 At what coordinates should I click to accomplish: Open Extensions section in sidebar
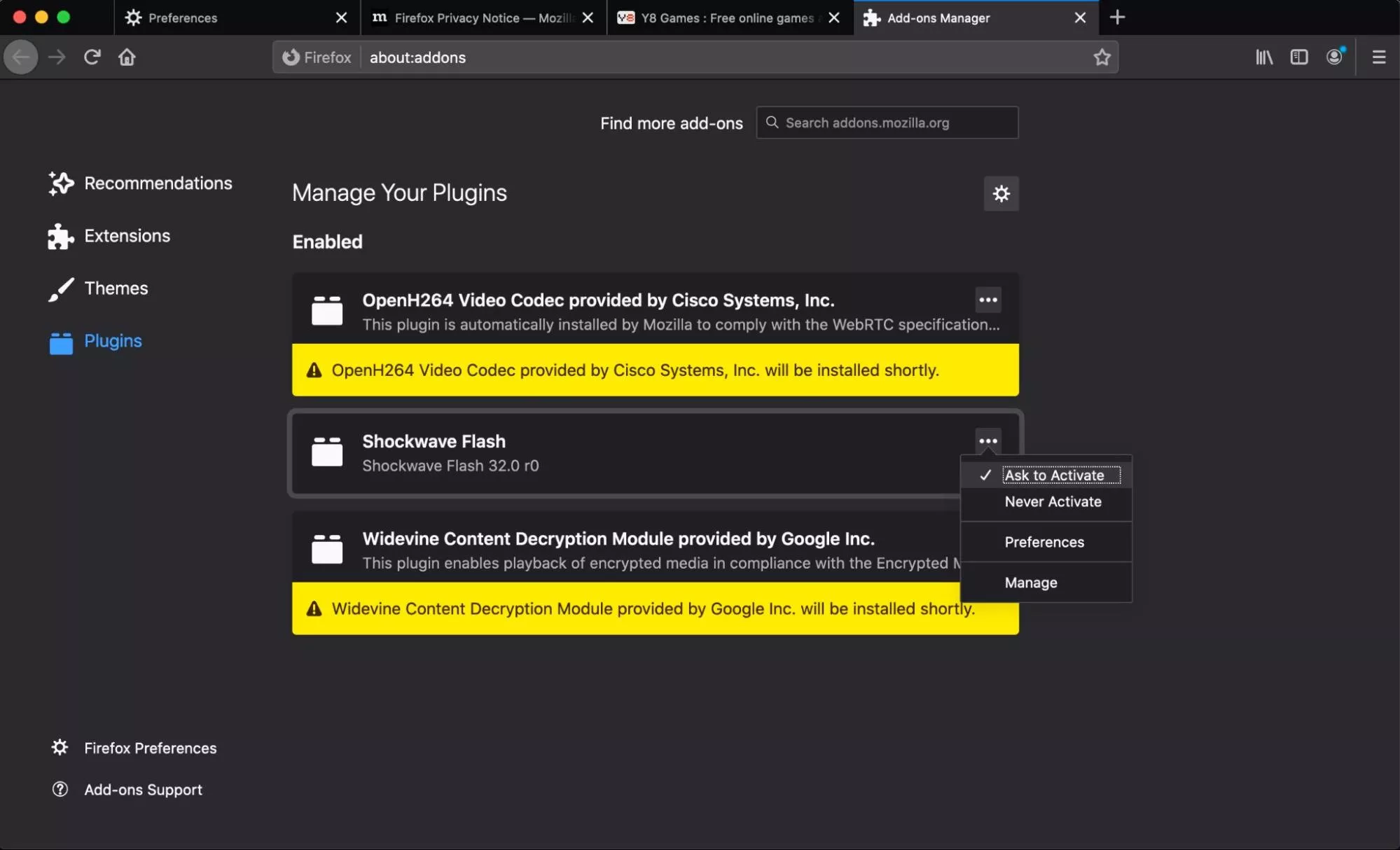point(127,236)
